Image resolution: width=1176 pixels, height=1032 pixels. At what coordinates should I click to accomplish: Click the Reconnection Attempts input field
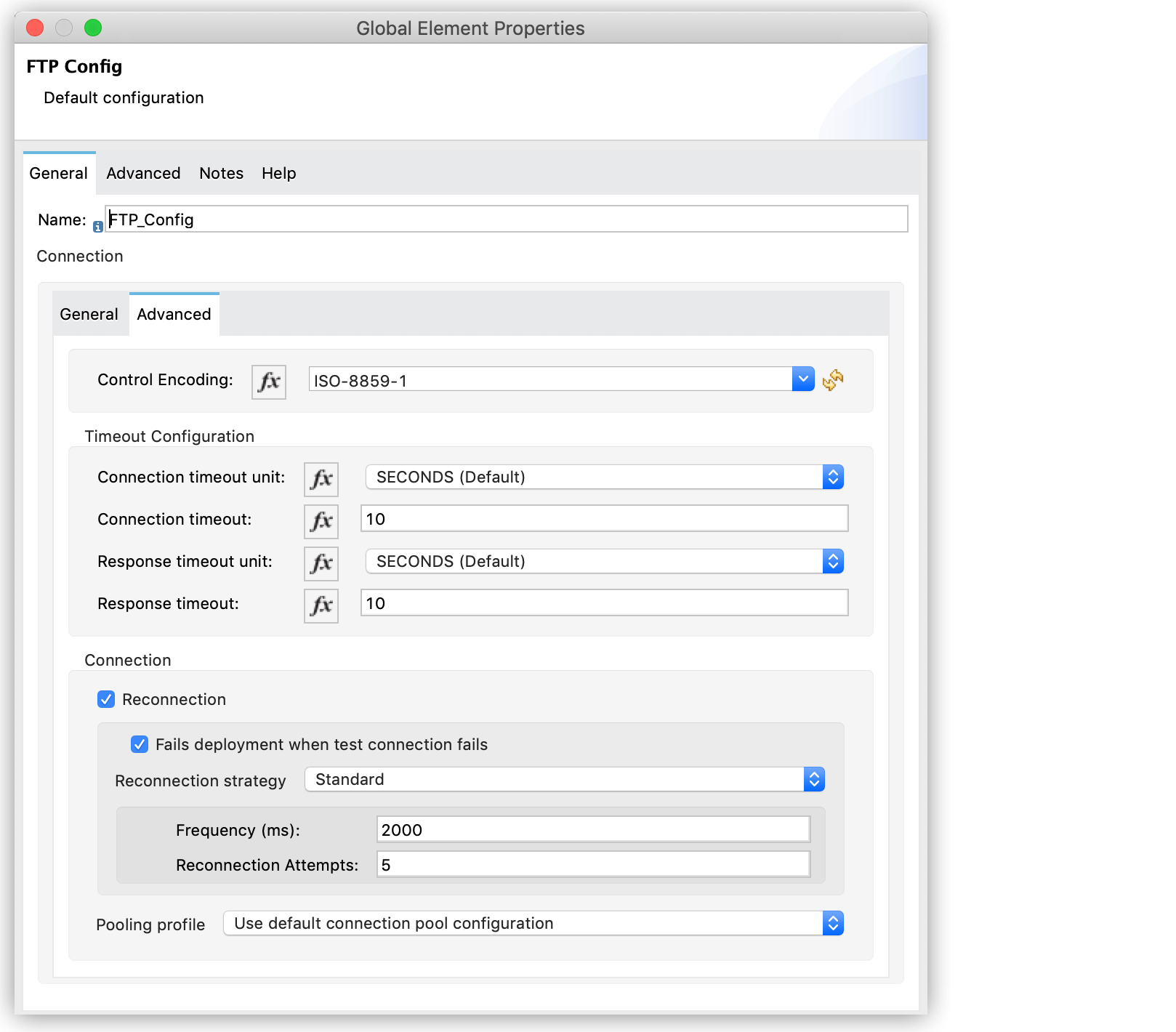point(592,865)
